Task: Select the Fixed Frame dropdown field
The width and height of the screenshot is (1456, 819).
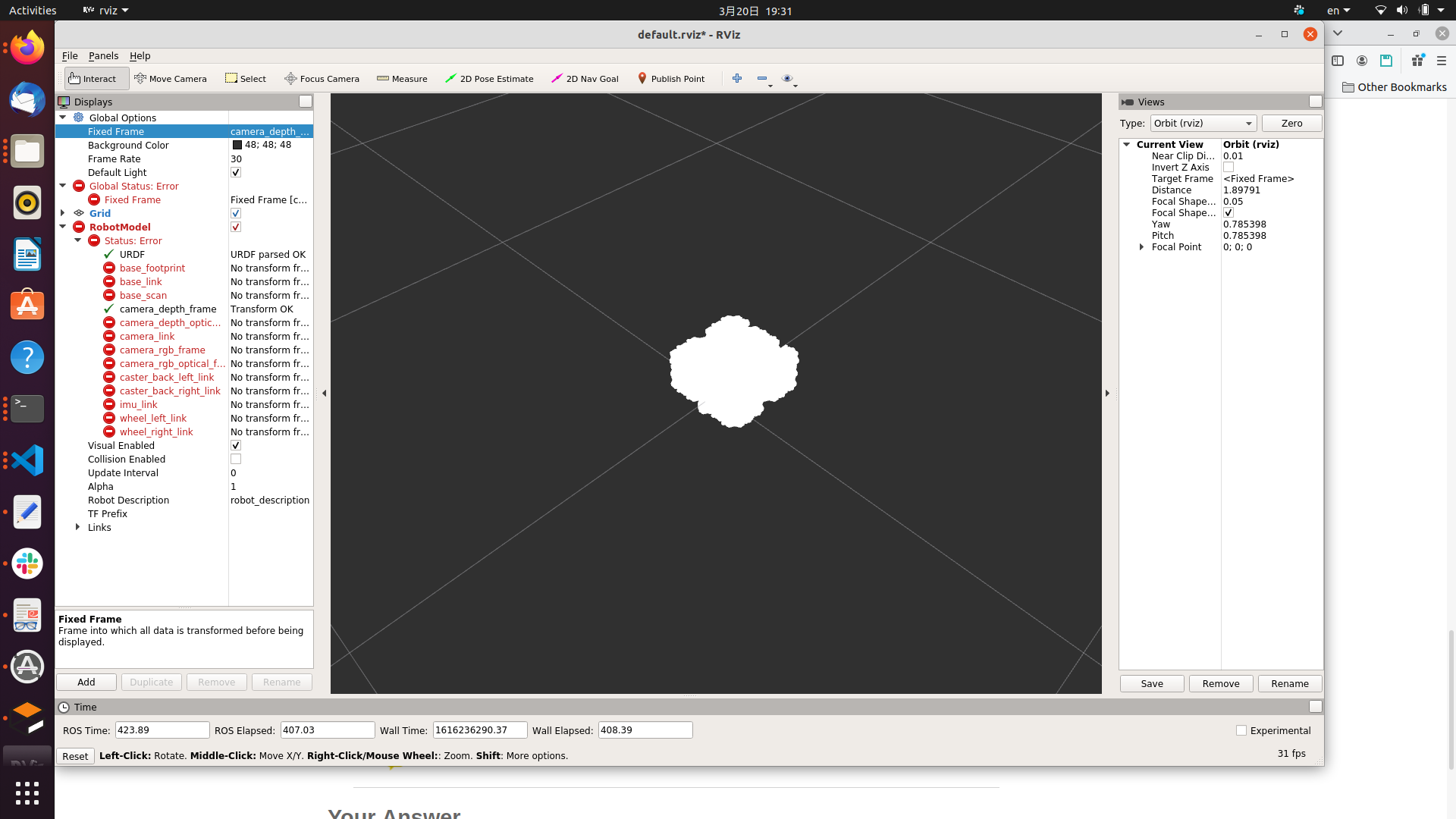Action: coord(270,131)
